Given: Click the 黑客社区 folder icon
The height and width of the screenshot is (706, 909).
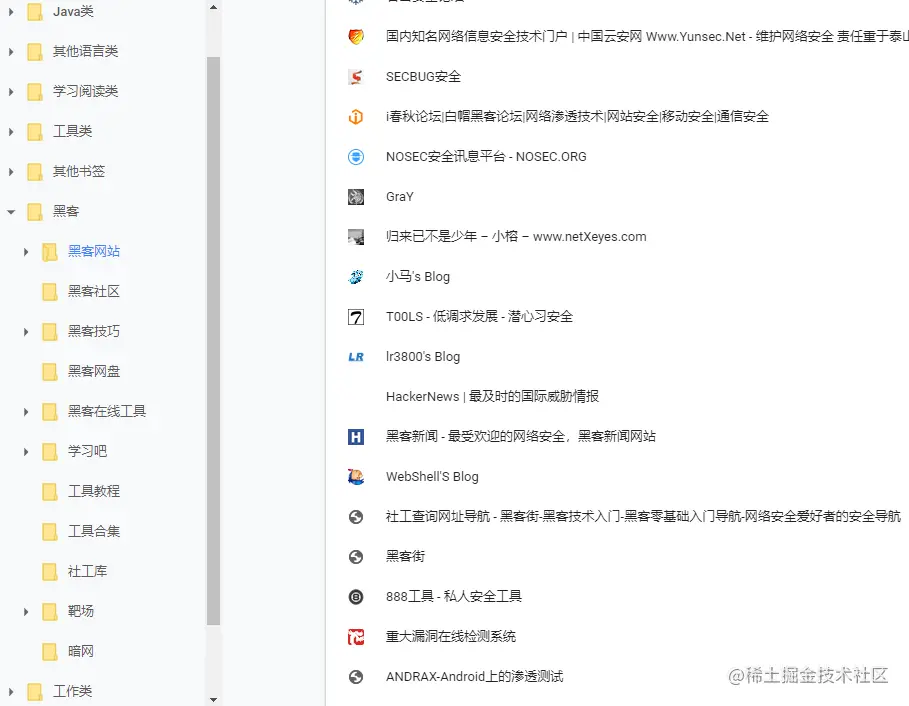Looking at the screenshot, I should coord(50,292).
